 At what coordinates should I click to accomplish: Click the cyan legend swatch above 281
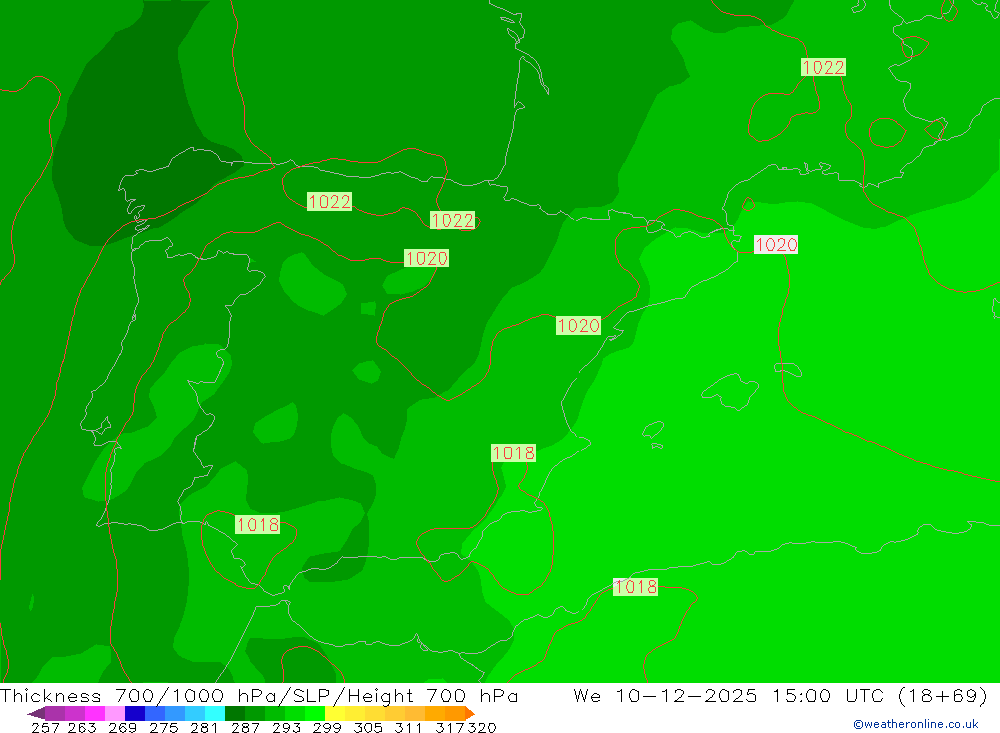[x=215, y=713]
